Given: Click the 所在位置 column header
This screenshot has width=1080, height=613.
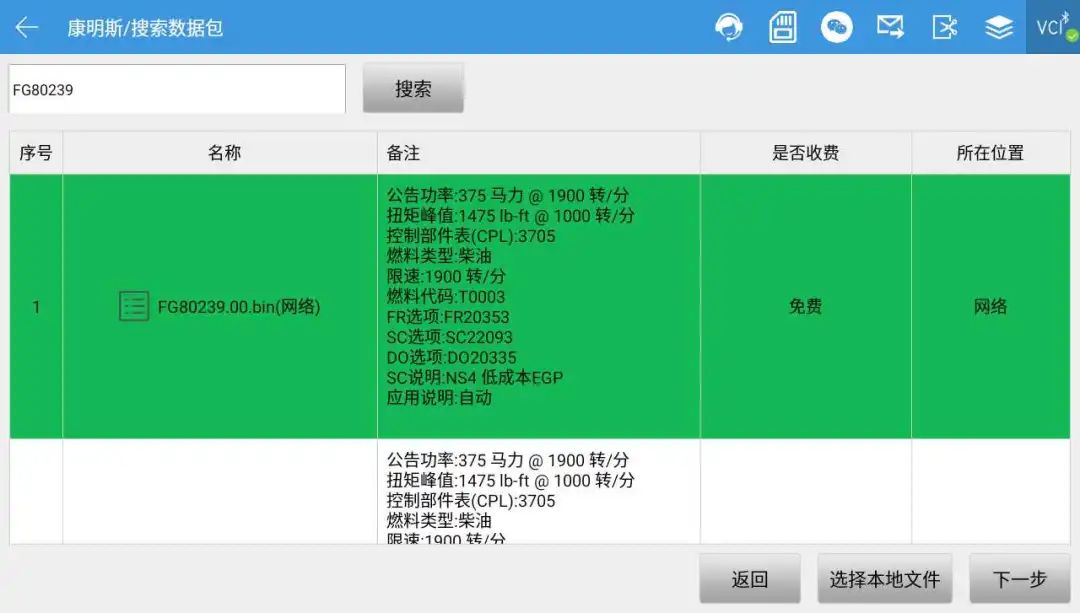Looking at the screenshot, I should tap(990, 153).
